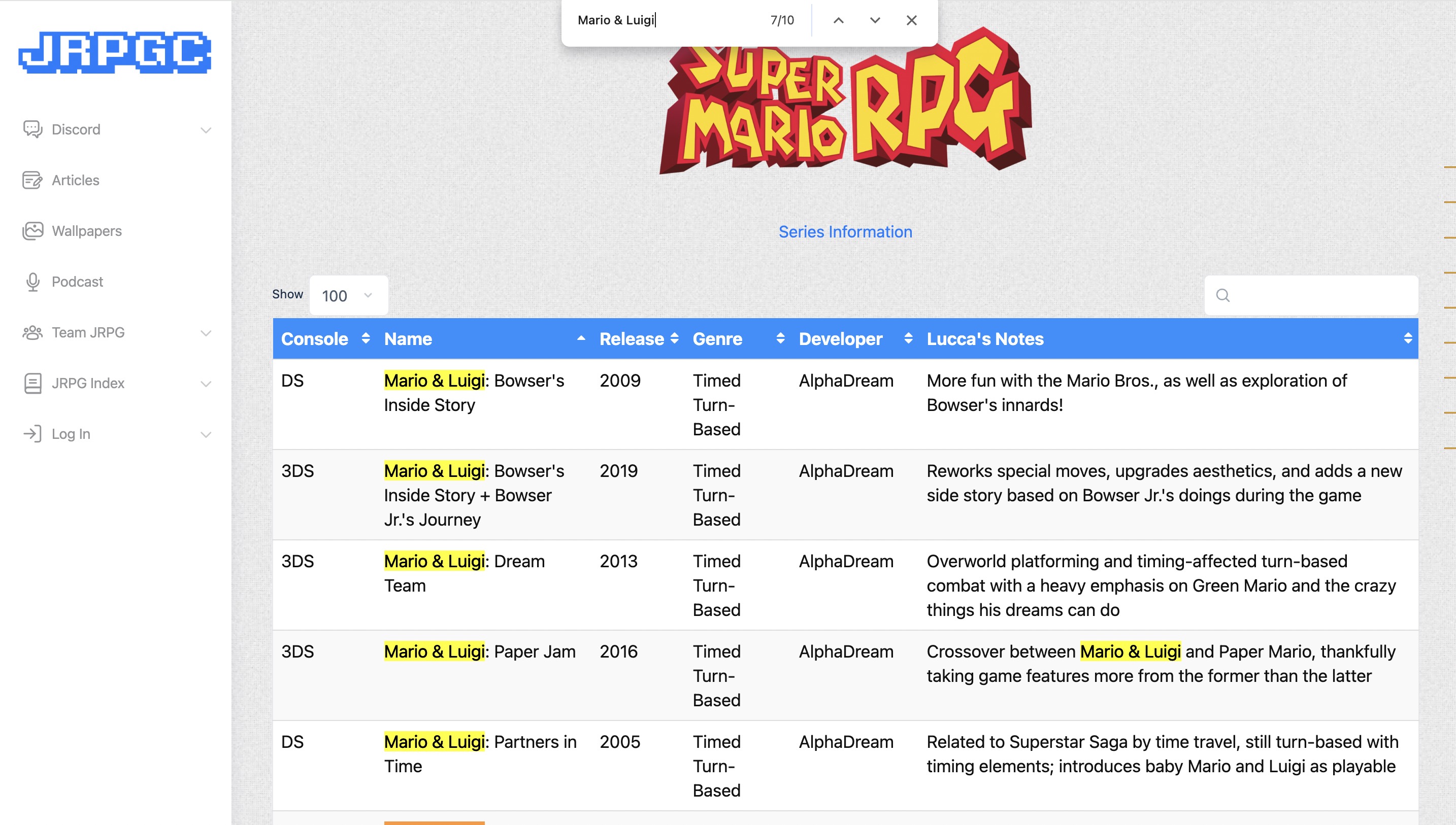The width and height of the screenshot is (1456, 825).
Task: Sort table by Console column arrows
Action: pos(366,338)
